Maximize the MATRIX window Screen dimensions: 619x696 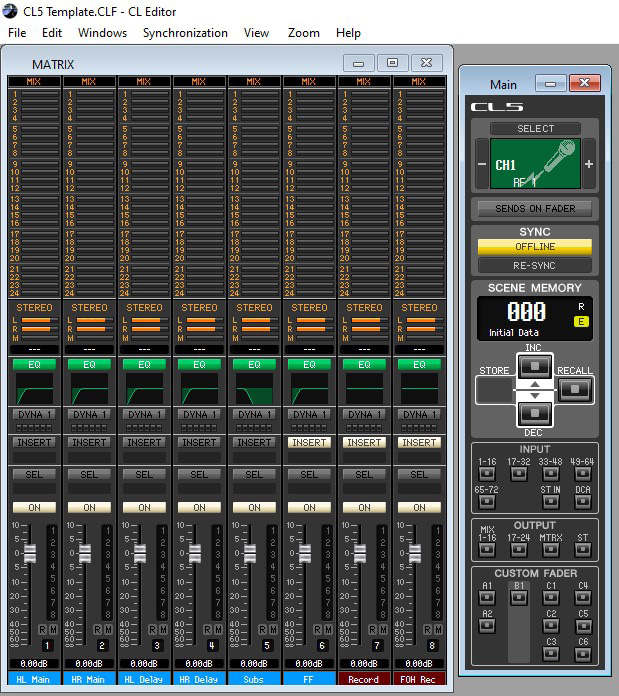[x=392, y=63]
